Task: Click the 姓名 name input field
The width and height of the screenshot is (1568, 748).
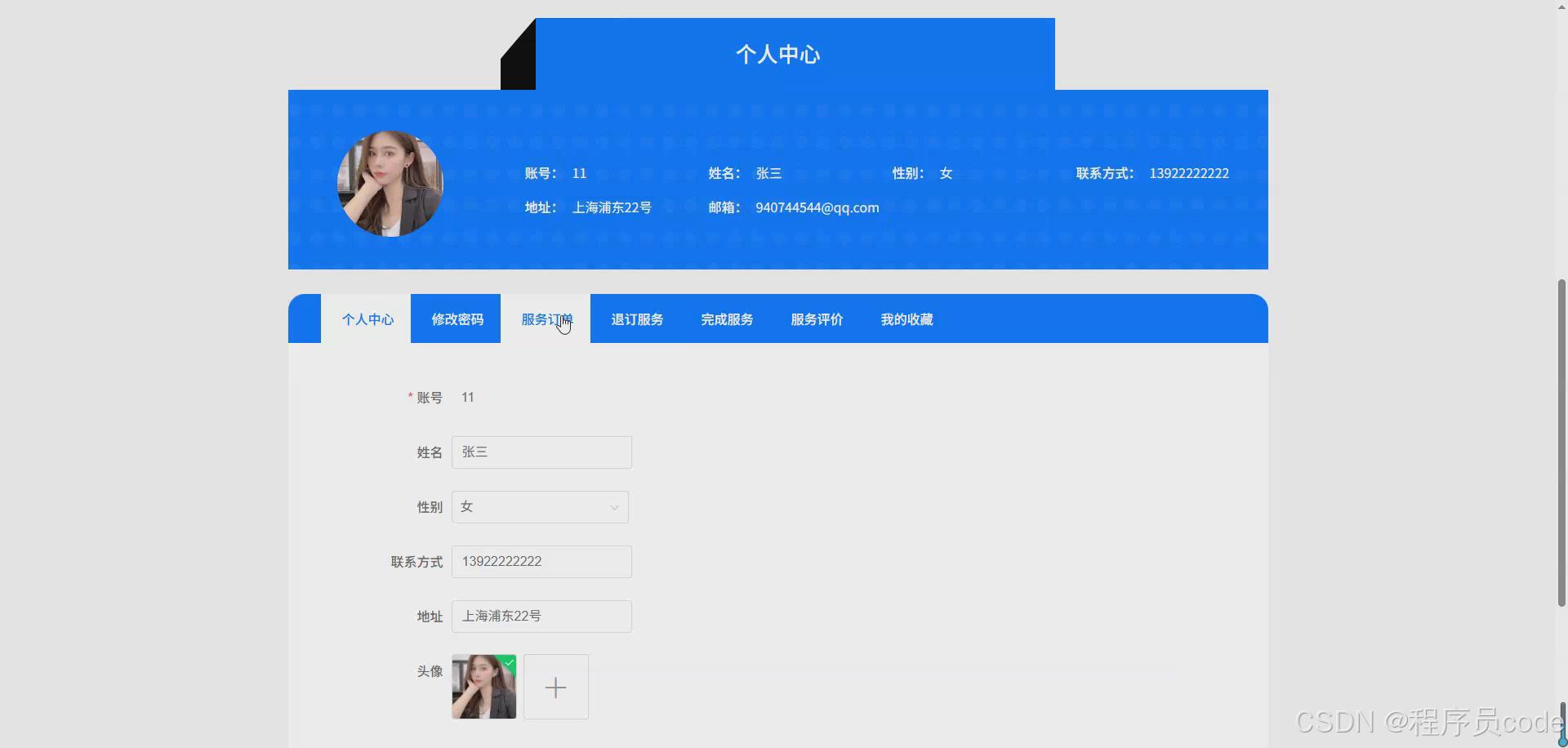Action: 541,452
